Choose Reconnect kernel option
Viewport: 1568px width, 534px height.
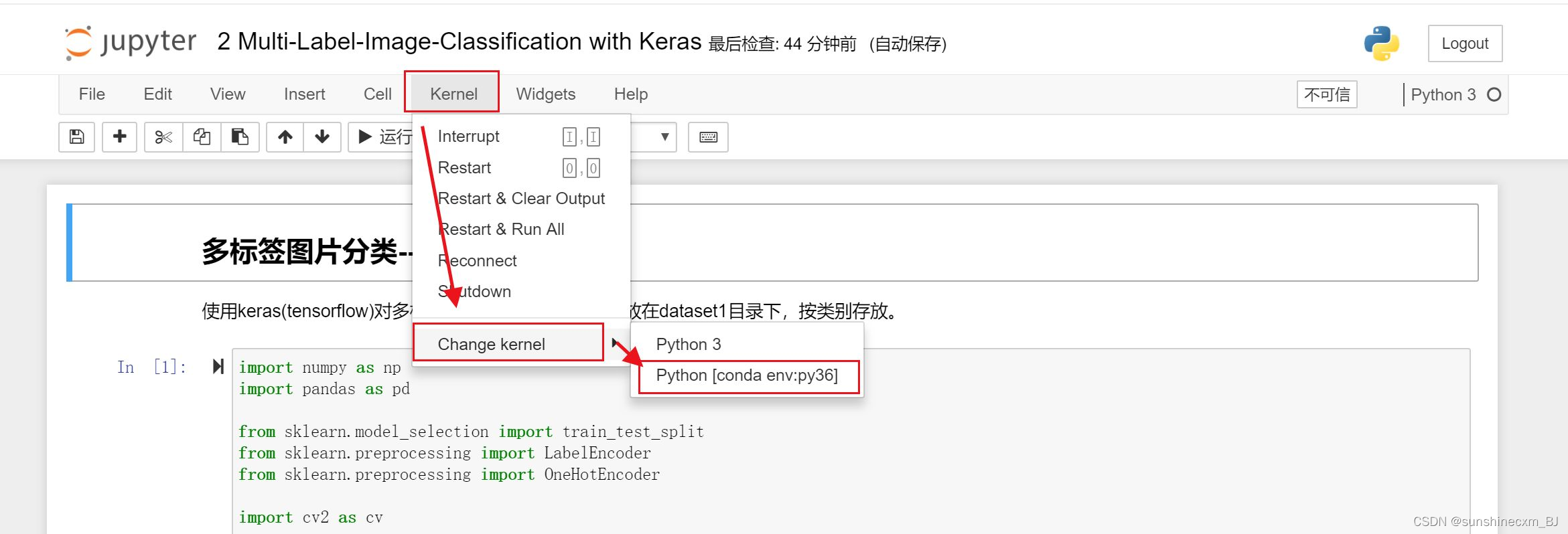[x=521, y=260]
